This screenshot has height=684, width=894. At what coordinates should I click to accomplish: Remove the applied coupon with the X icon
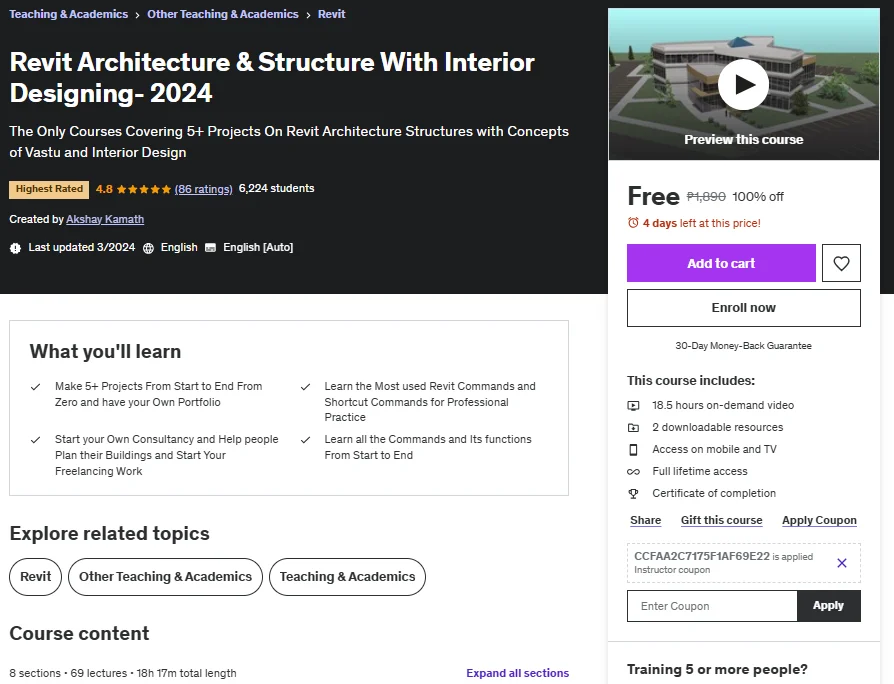(842, 563)
